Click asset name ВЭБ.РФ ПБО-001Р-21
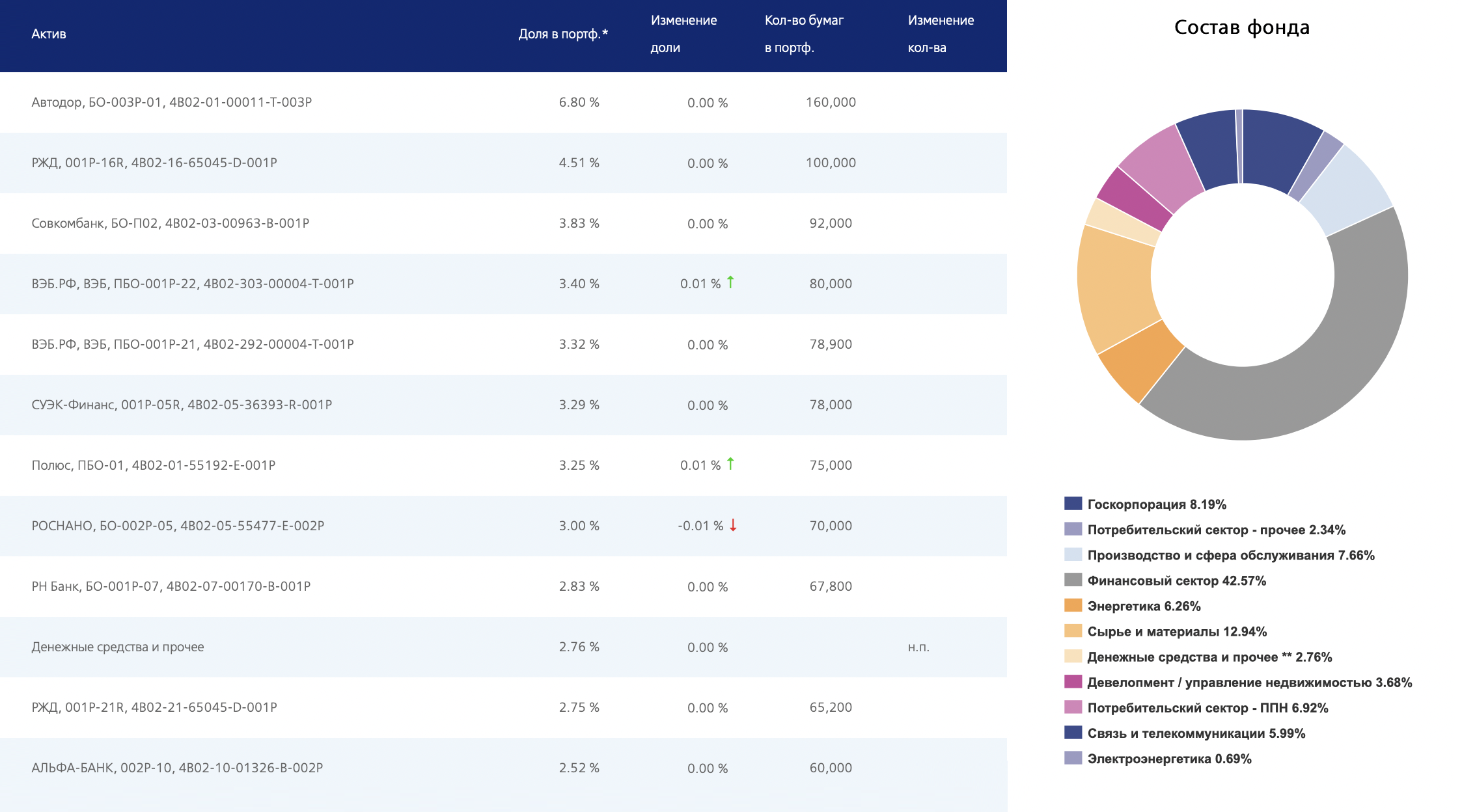1462x812 pixels. (x=193, y=344)
